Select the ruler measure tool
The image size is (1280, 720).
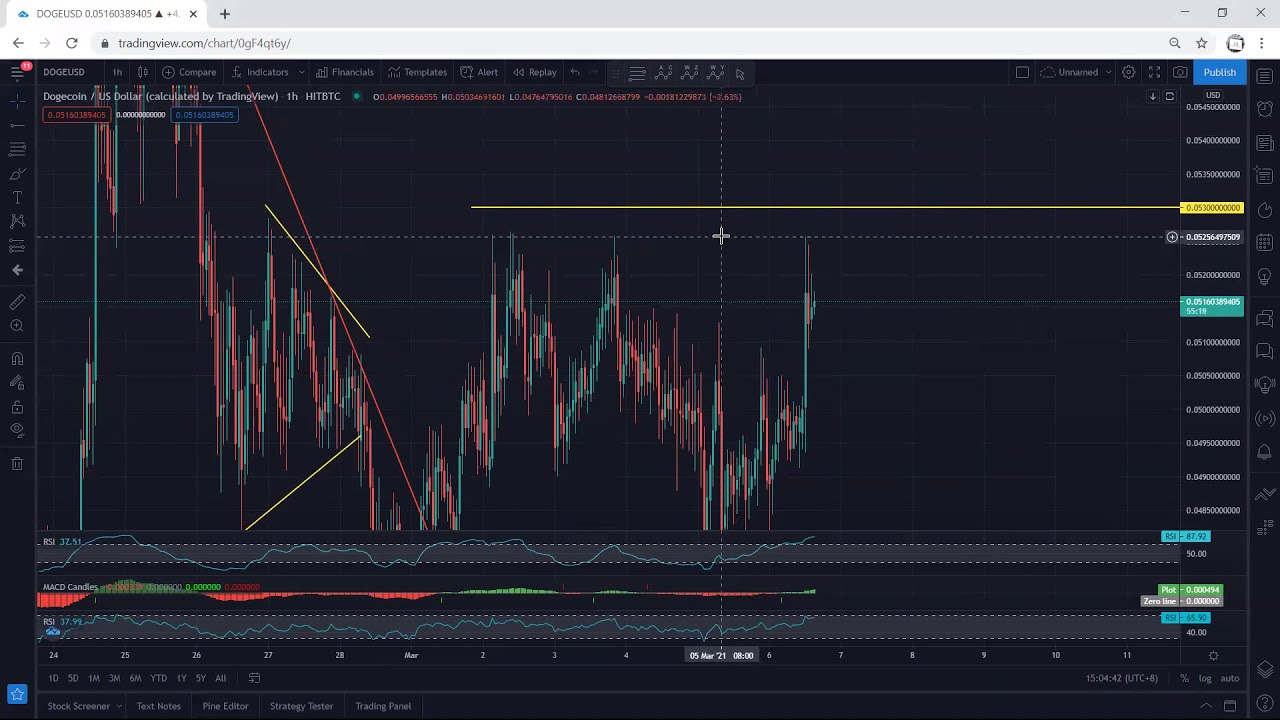pos(17,302)
